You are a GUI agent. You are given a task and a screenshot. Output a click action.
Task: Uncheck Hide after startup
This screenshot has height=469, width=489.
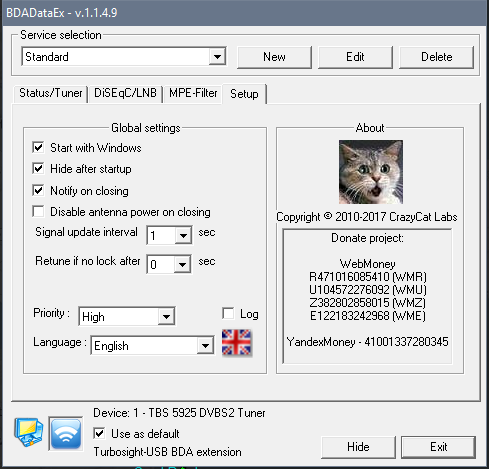[x=38, y=168]
